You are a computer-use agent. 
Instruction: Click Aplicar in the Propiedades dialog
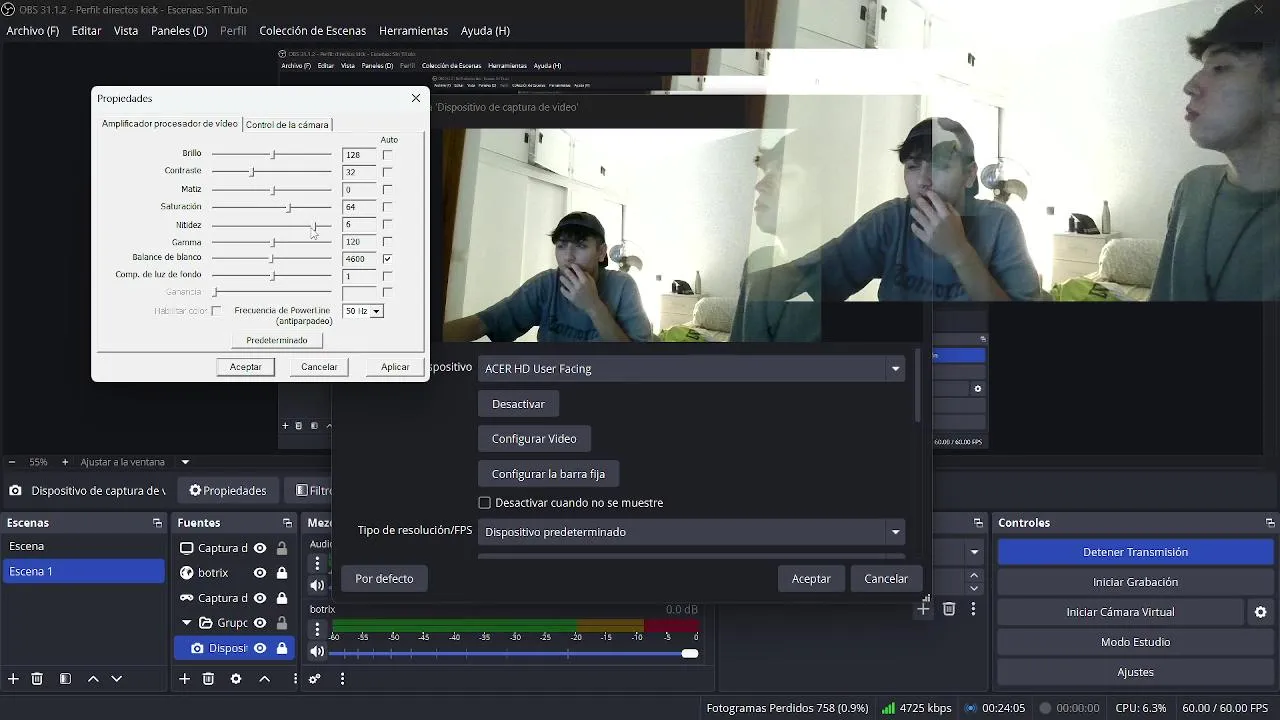tap(395, 367)
